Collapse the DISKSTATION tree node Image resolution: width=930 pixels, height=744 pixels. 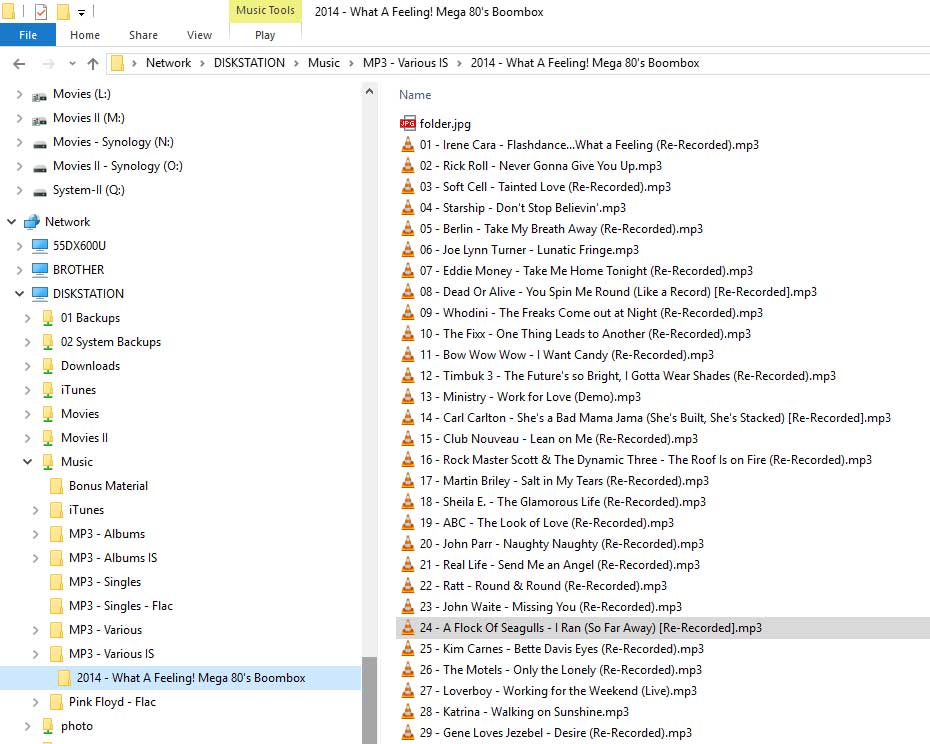20,294
